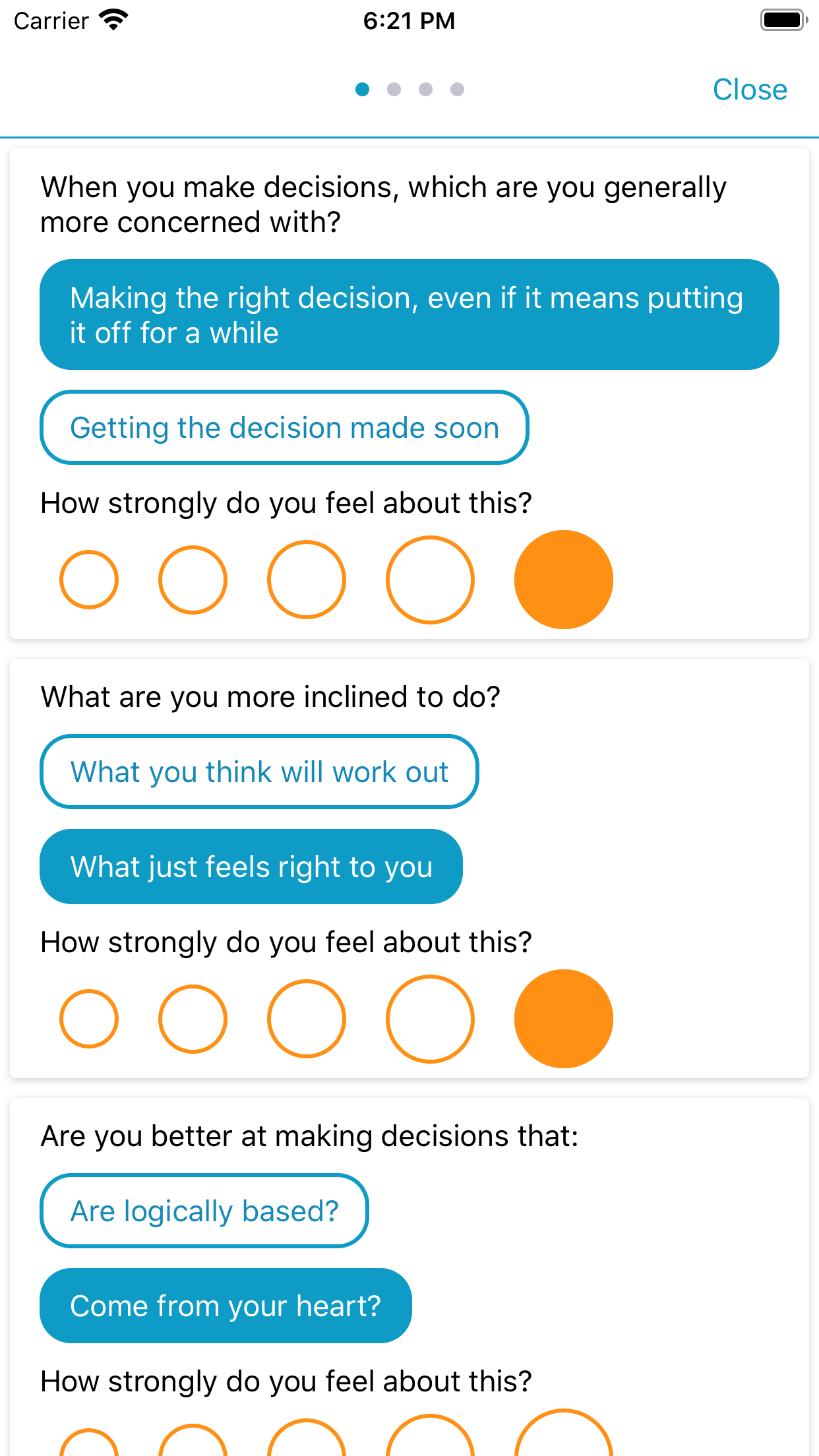Tap the filled strongest circle for the inclined question
Screen dimensions: 819x1456
[x=564, y=1019]
